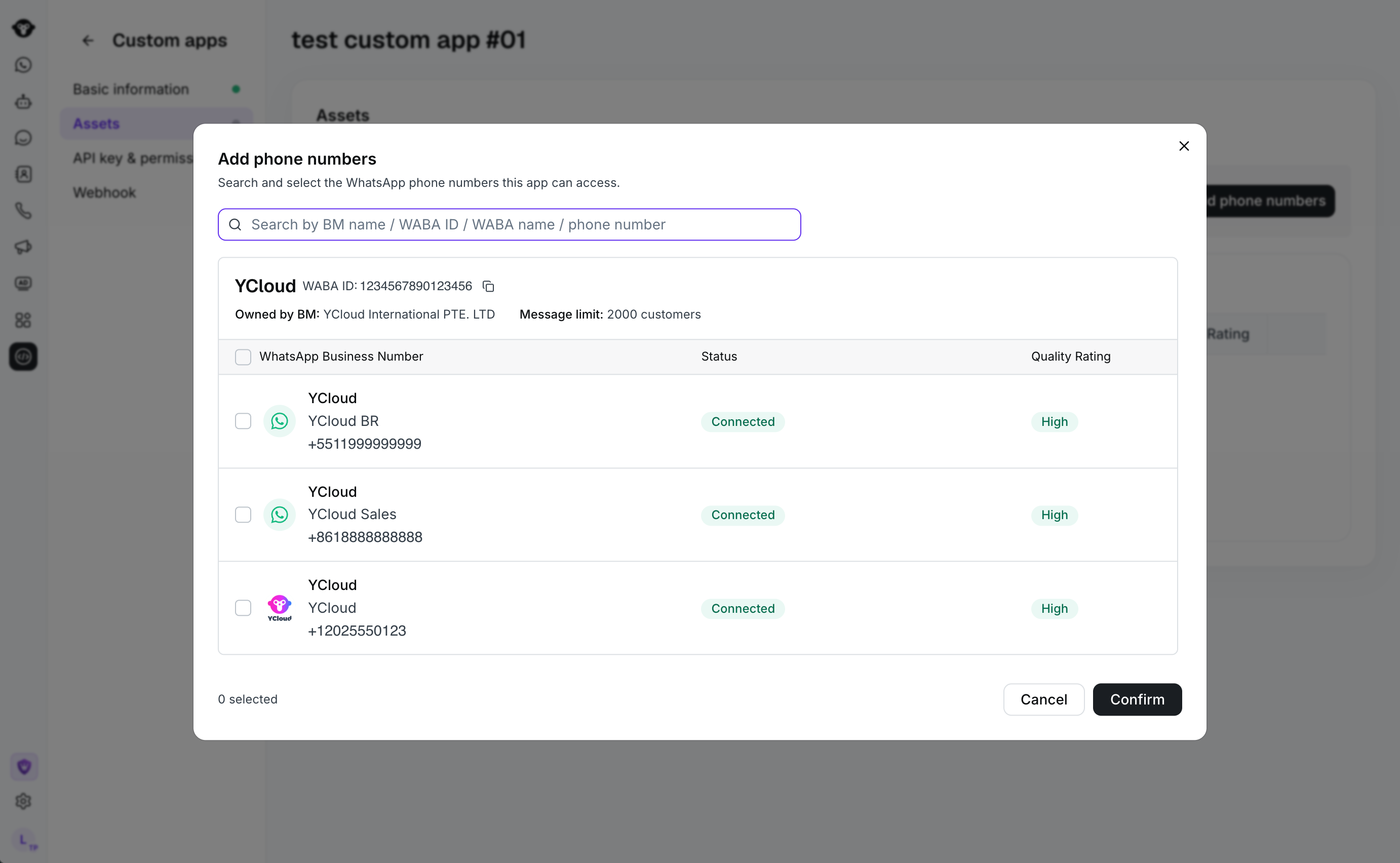Open the user avatar labeled L
Screen dimensions: 1400x863
coord(24,840)
